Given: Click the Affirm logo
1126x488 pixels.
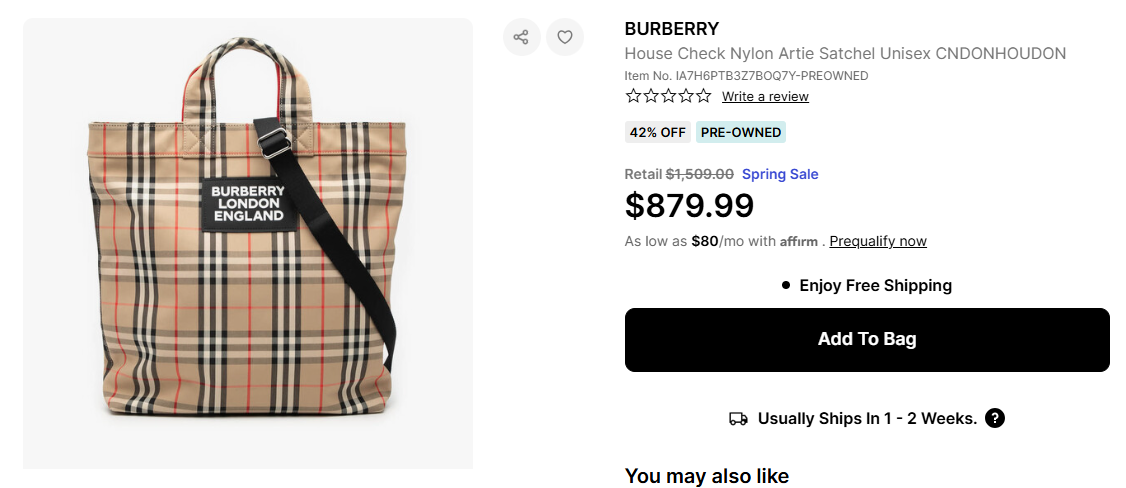Looking at the screenshot, I should tap(799, 241).
